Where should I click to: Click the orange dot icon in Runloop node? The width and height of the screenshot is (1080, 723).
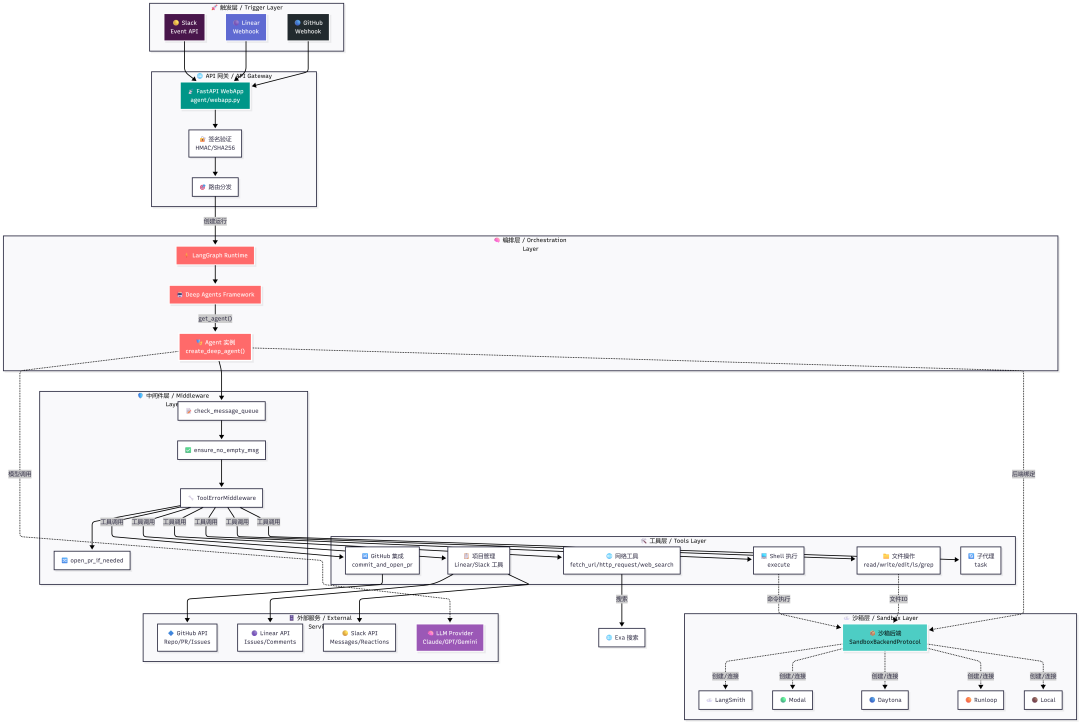[968, 700]
